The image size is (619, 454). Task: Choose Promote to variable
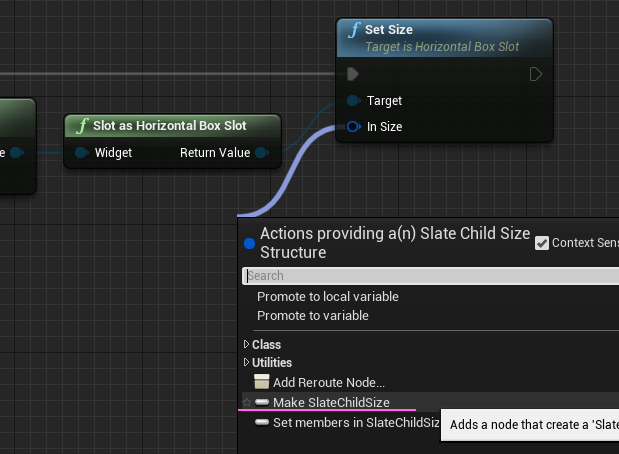(313, 316)
